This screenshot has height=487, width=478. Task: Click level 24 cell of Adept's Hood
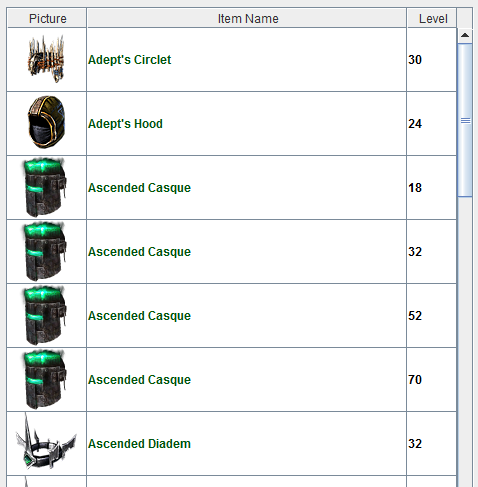pyautogui.click(x=431, y=124)
